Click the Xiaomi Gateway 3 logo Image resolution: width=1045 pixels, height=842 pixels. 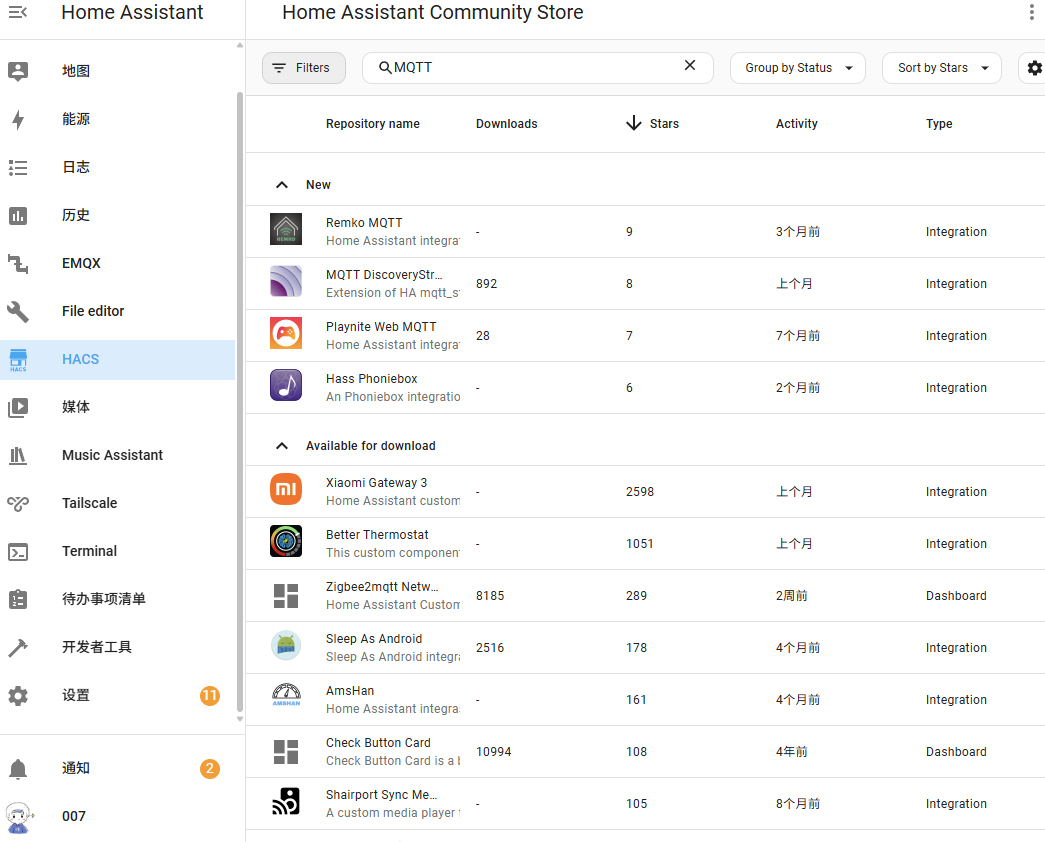point(286,490)
